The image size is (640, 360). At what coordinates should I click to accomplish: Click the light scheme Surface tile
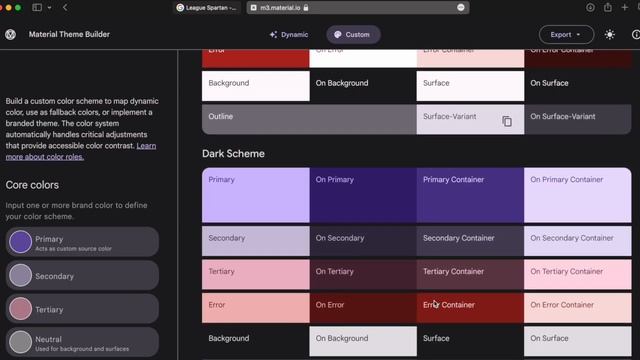pos(470,86)
